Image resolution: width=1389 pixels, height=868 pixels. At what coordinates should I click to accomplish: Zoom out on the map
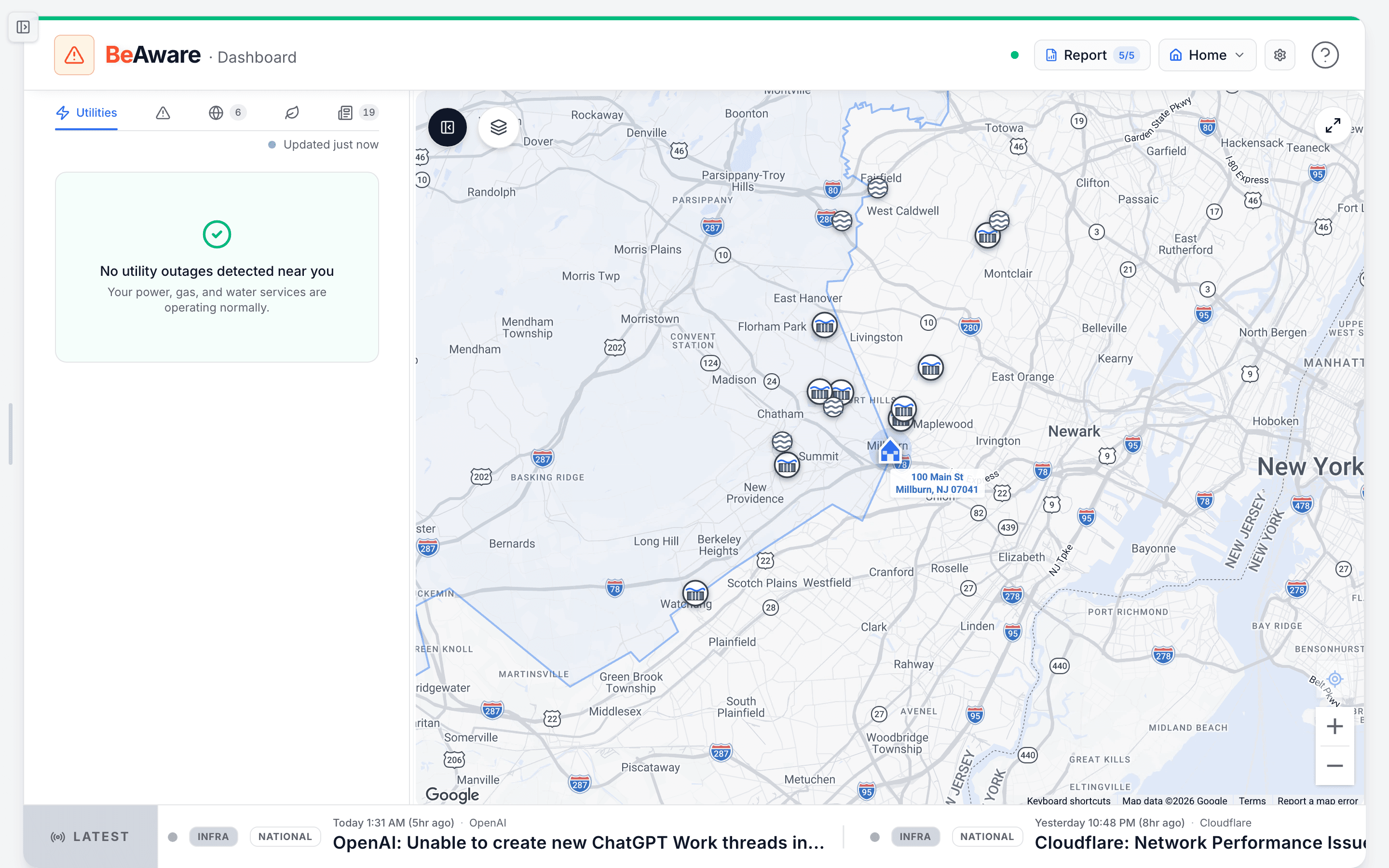pyautogui.click(x=1335, y=766)
